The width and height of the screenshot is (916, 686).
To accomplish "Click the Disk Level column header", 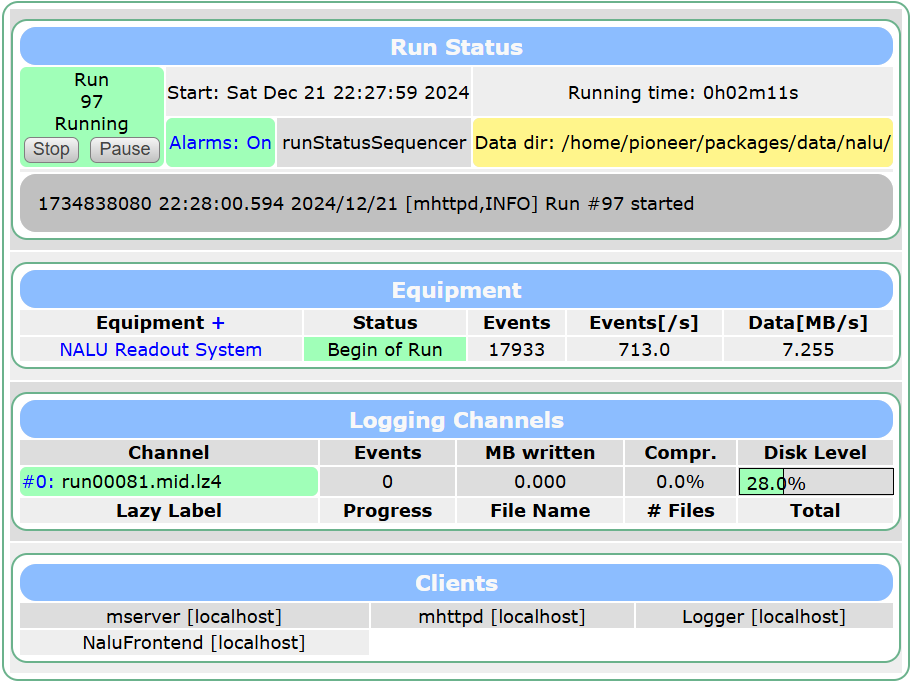I will [816, 452].
